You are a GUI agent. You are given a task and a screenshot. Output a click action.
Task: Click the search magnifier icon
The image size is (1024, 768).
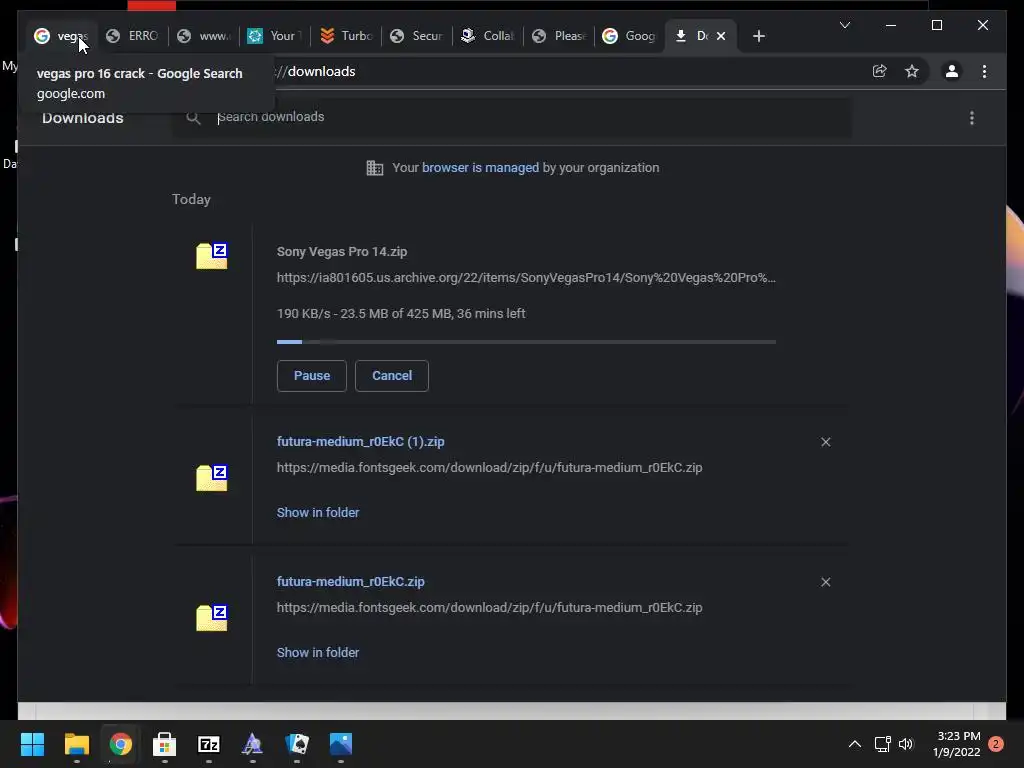click(x=193, y=118)
